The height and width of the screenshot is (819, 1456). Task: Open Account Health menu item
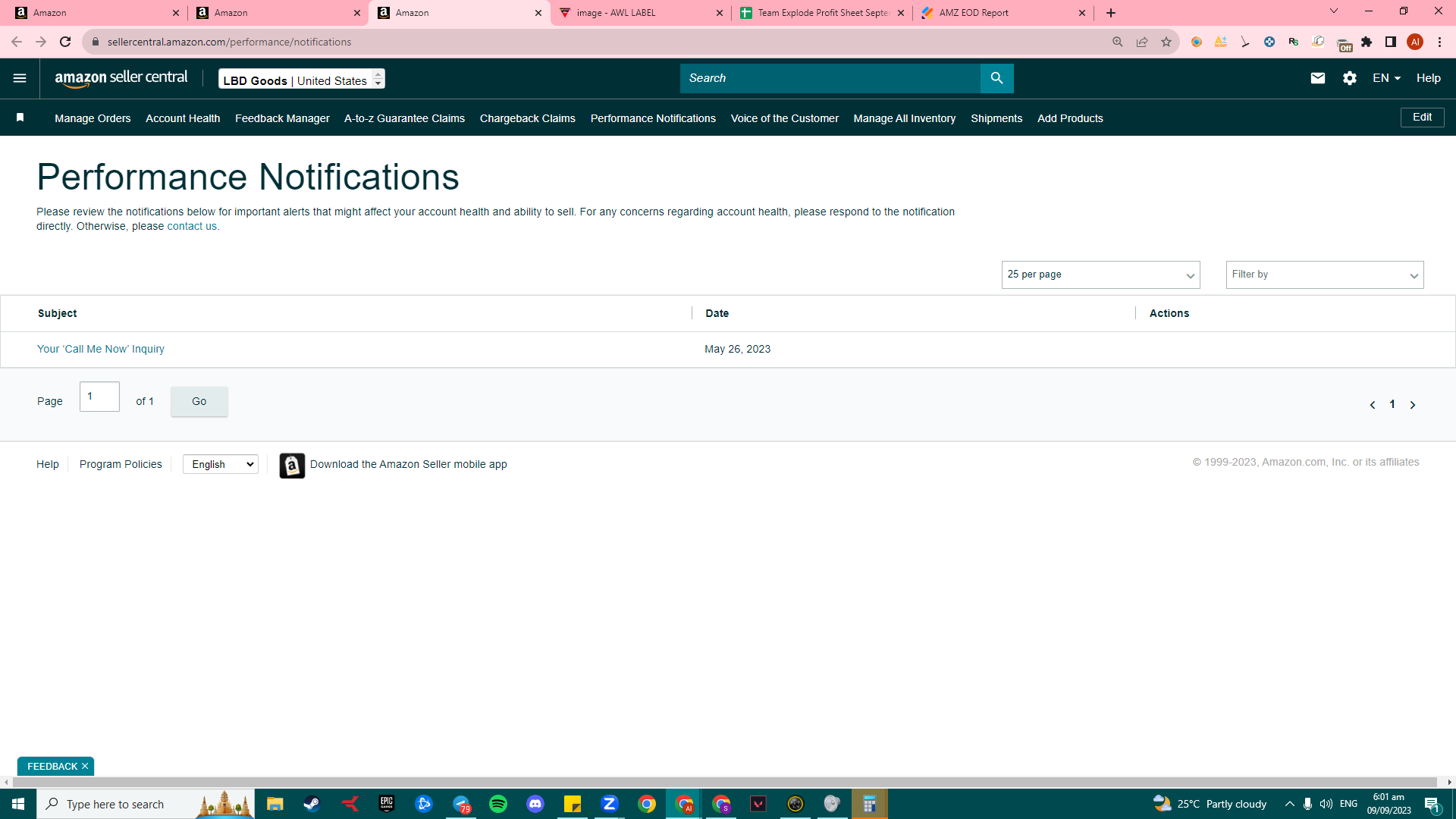183,118
